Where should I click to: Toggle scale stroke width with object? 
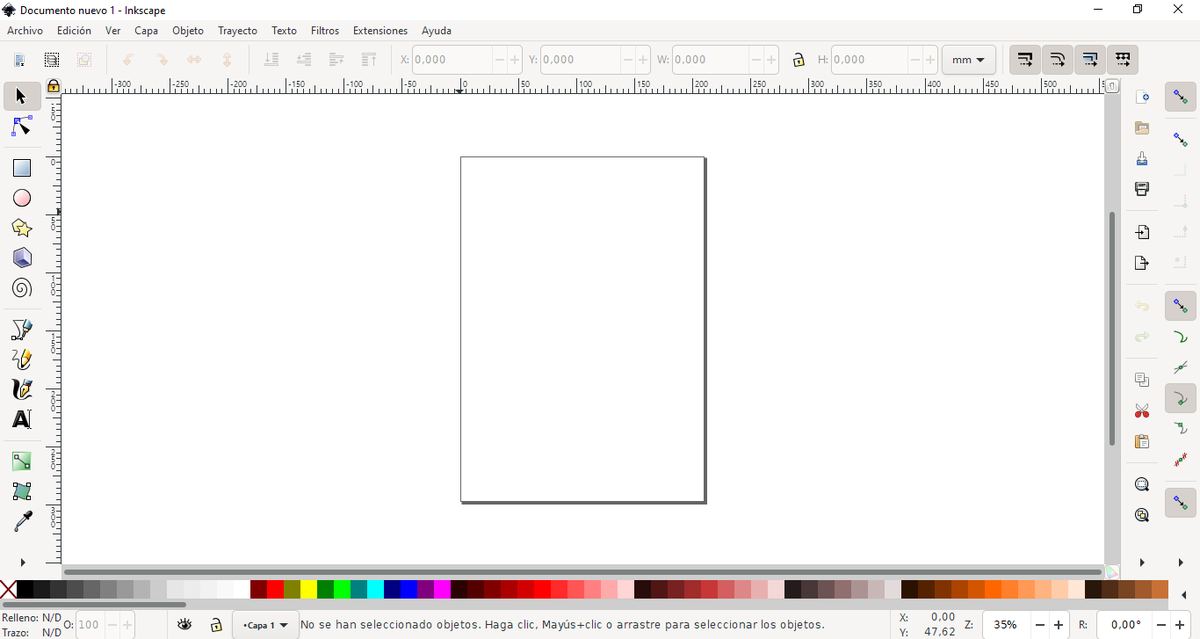1024,60
